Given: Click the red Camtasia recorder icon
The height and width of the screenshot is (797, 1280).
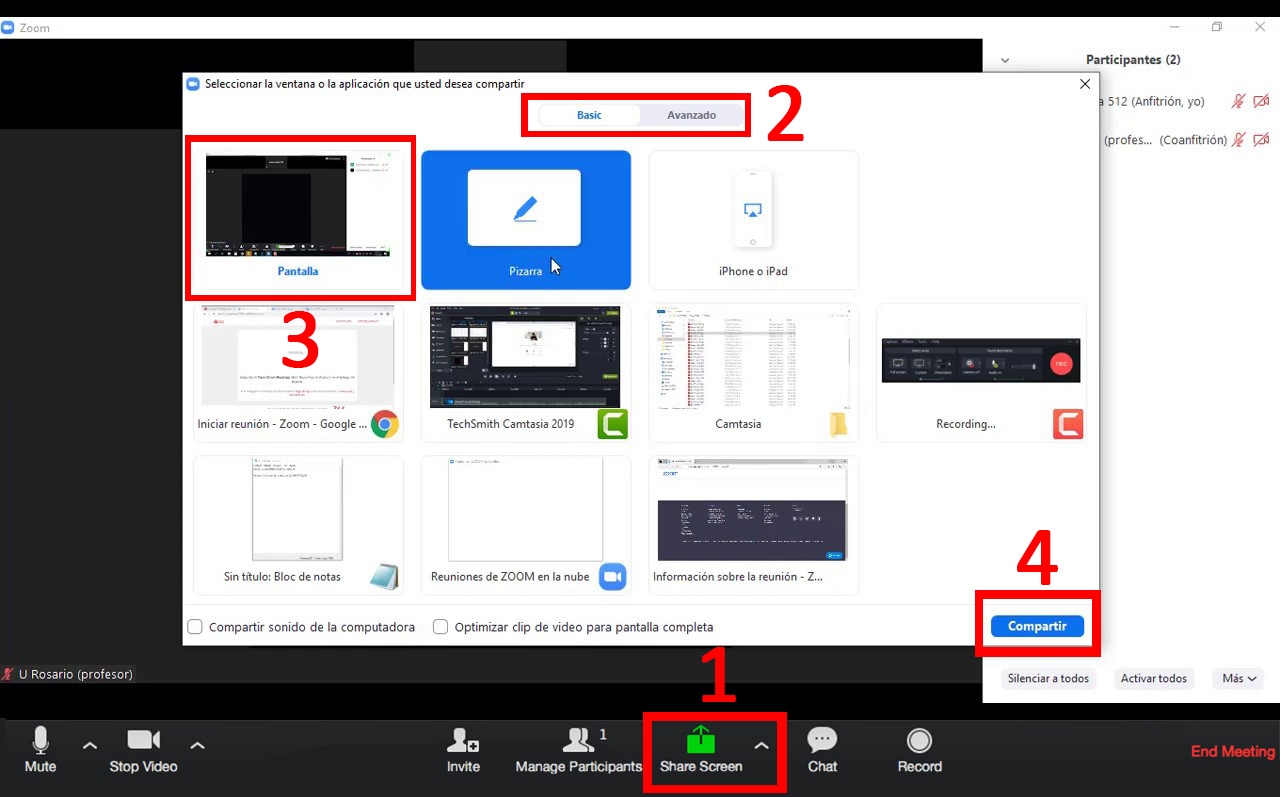Looking at the screenshot, I should [x=1068, y=425].
